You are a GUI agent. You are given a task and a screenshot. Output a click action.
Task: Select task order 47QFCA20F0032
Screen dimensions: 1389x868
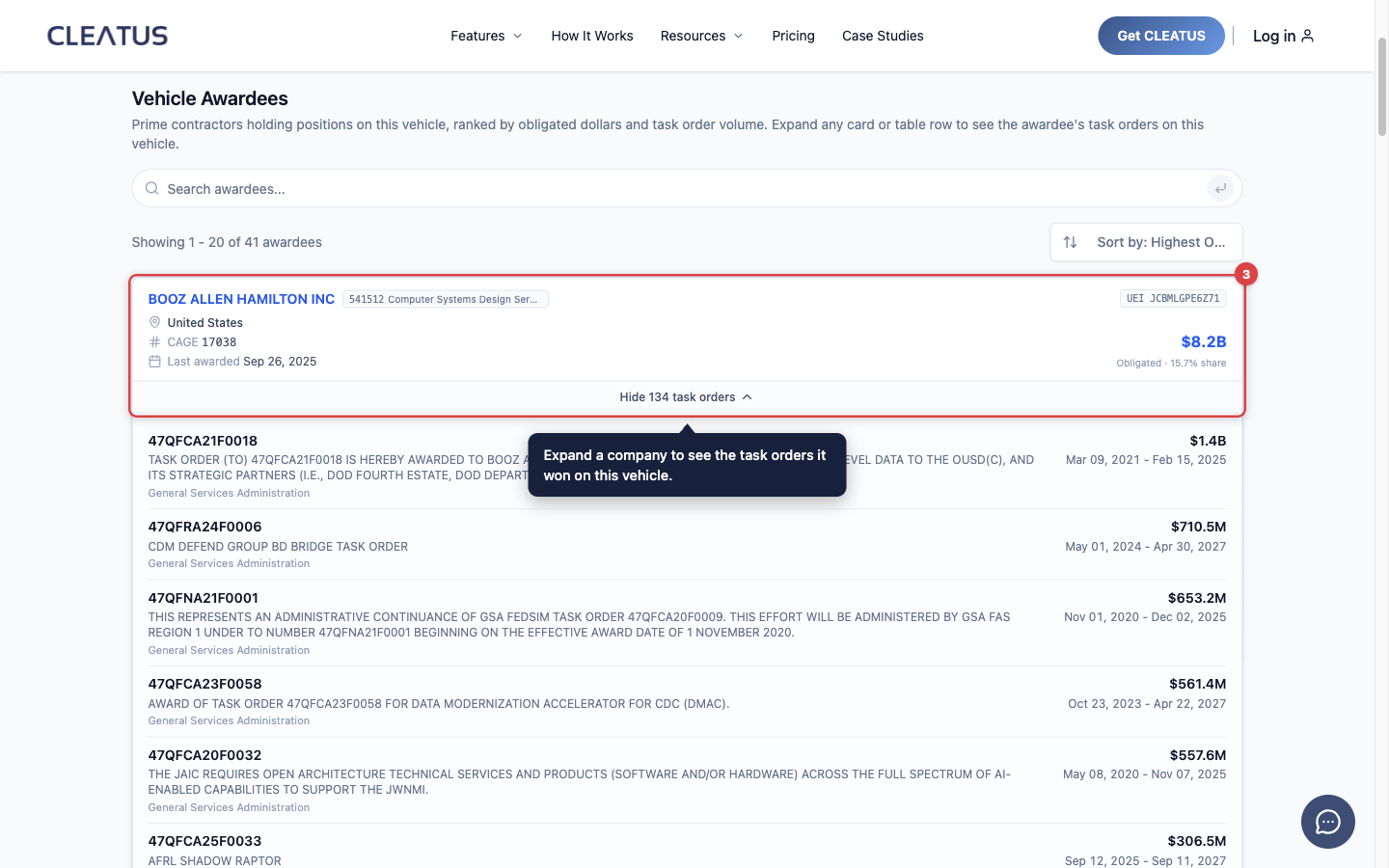tap(204, 755)
